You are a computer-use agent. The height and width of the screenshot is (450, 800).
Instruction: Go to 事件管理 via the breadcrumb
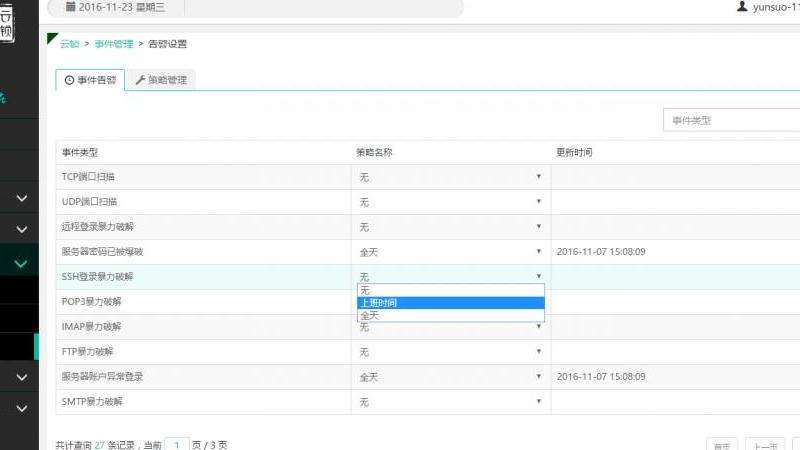coord(113,44)
